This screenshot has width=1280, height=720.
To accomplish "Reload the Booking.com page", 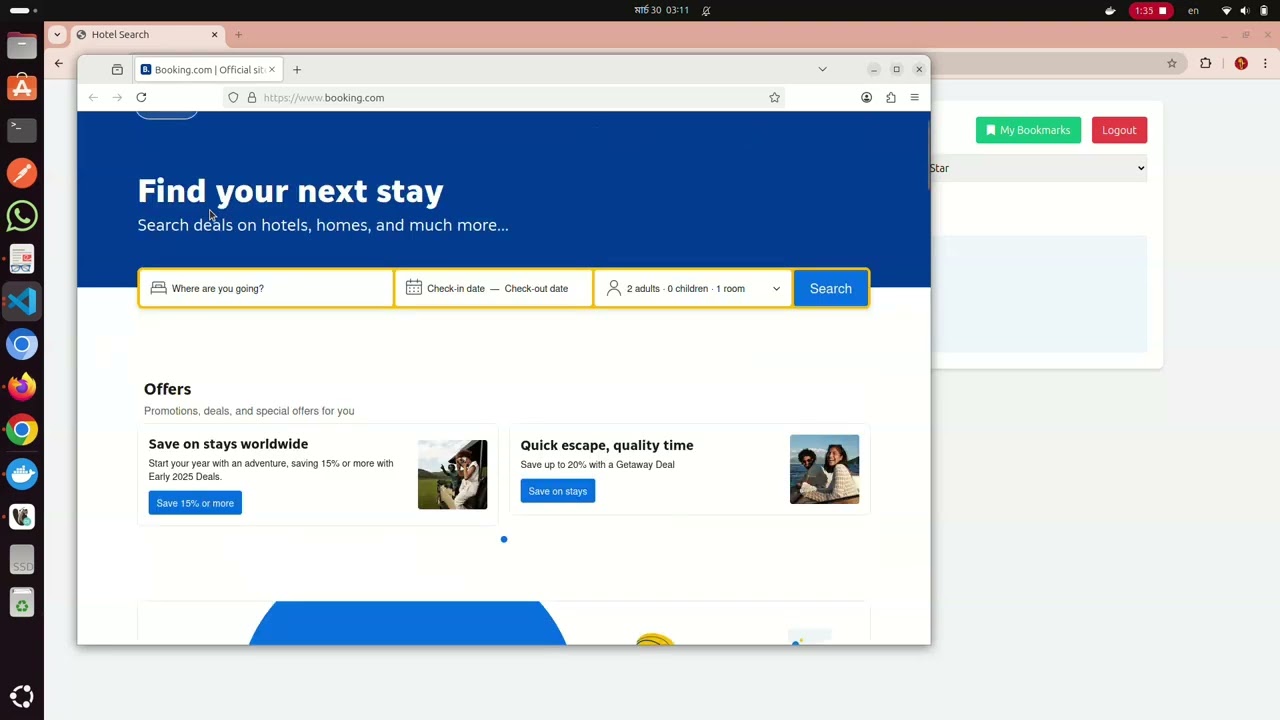I will click(x=141, y=97).
